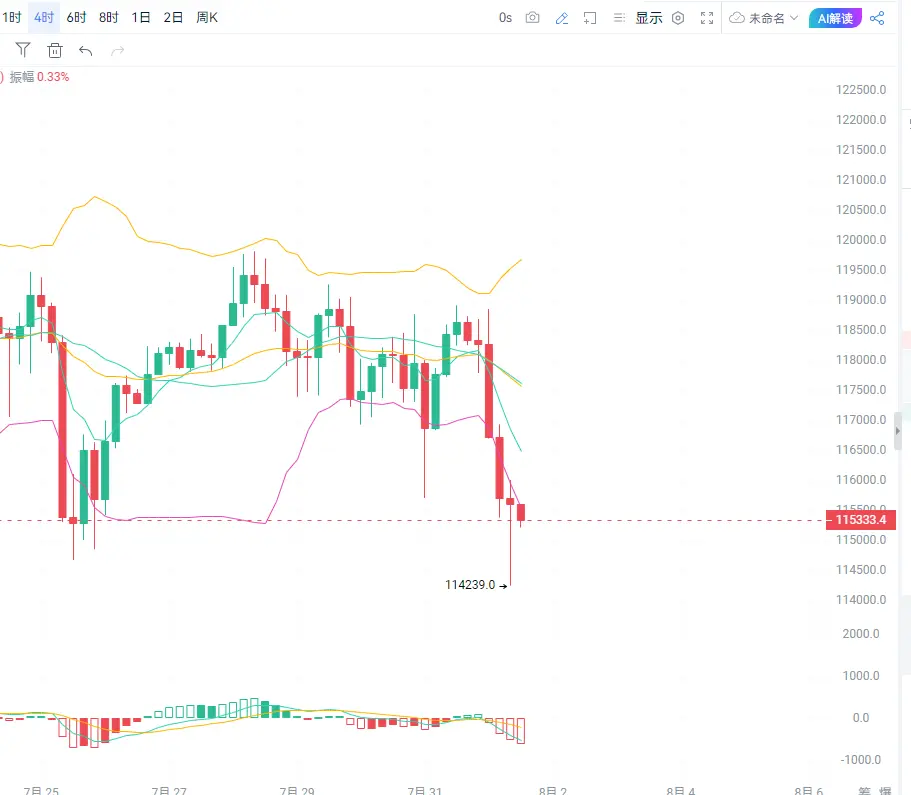The image size is (911, 795).
Task: Click the cloud icon beside 未命名
Action: coord(737,18)
